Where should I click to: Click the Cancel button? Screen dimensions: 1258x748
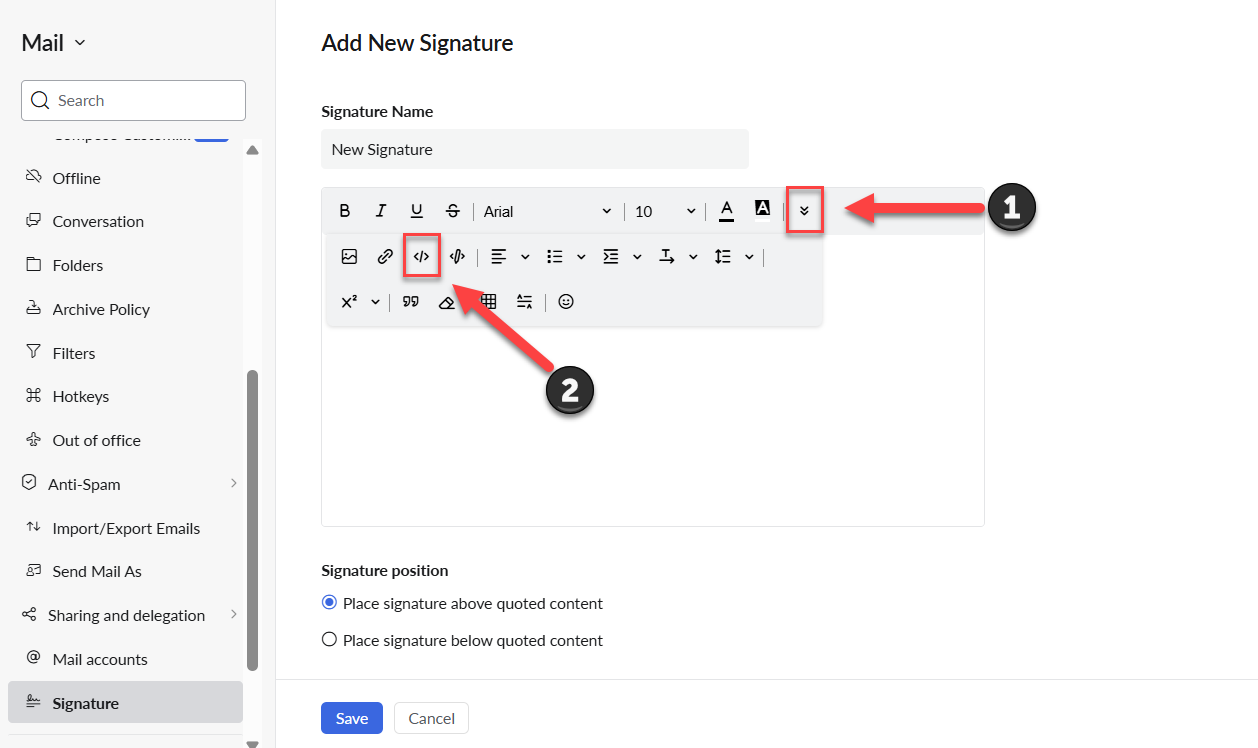pyautogui.click(x=431, y=718)
